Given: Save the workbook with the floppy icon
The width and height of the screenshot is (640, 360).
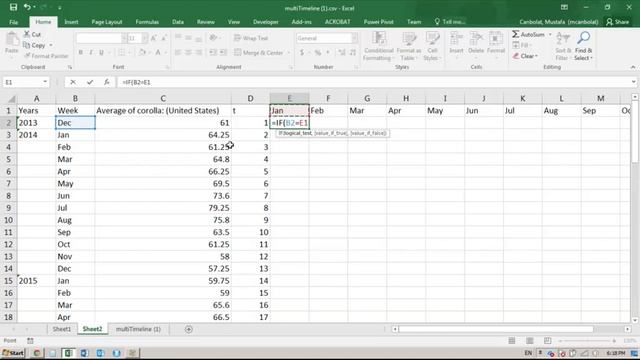Looking at the screenshot, I should pos(13,7).
